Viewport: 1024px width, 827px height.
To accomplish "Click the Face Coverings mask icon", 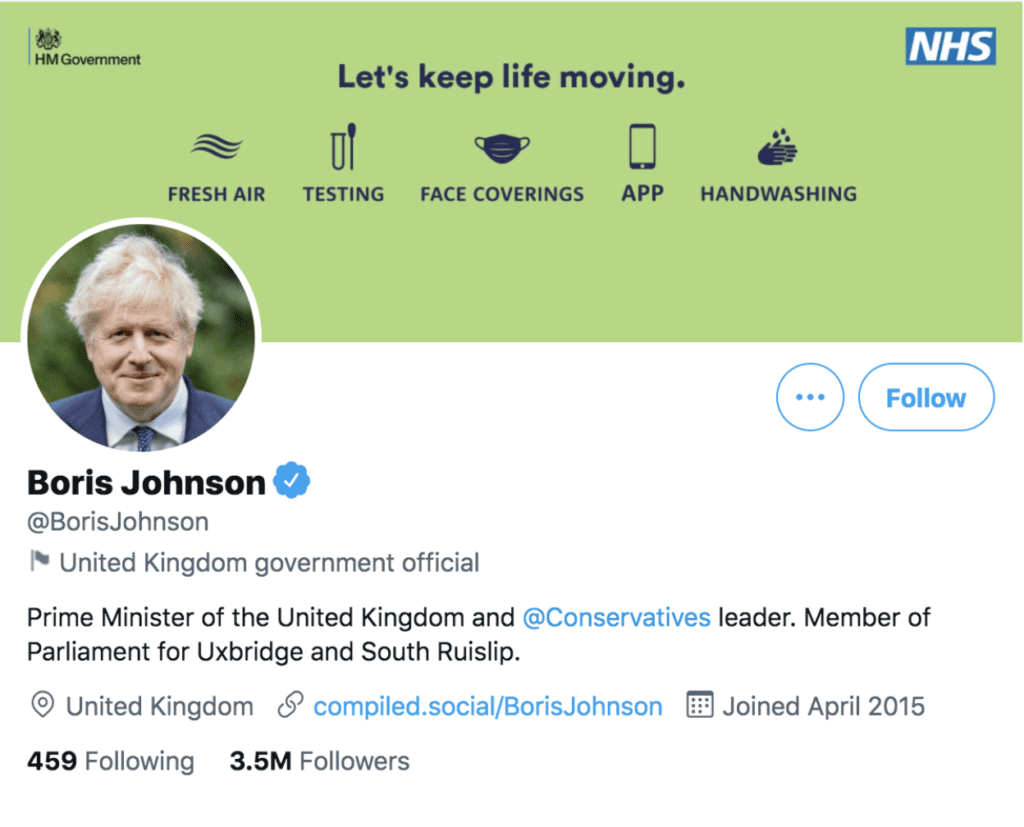I will pos(501,150).
